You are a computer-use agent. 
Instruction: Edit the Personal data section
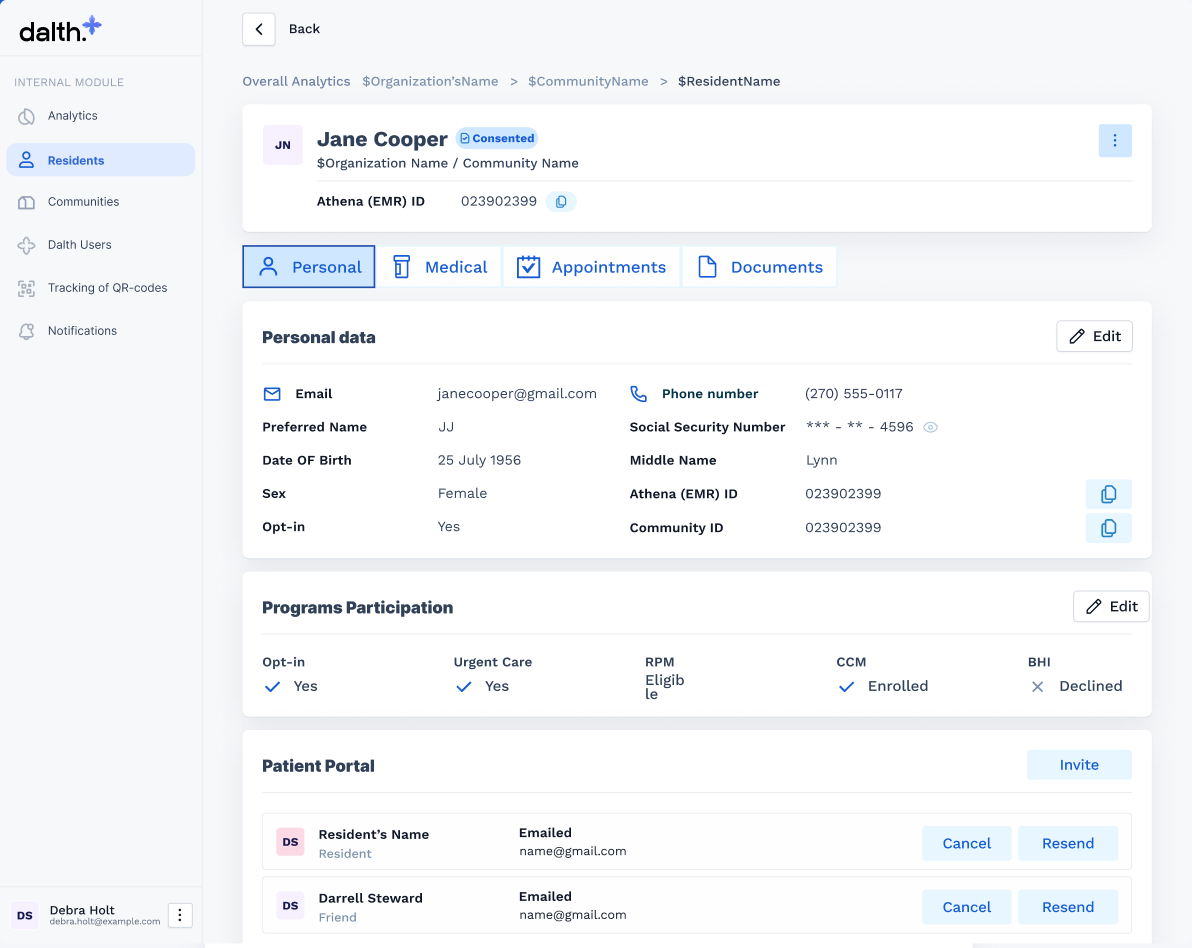[1094, 337]
